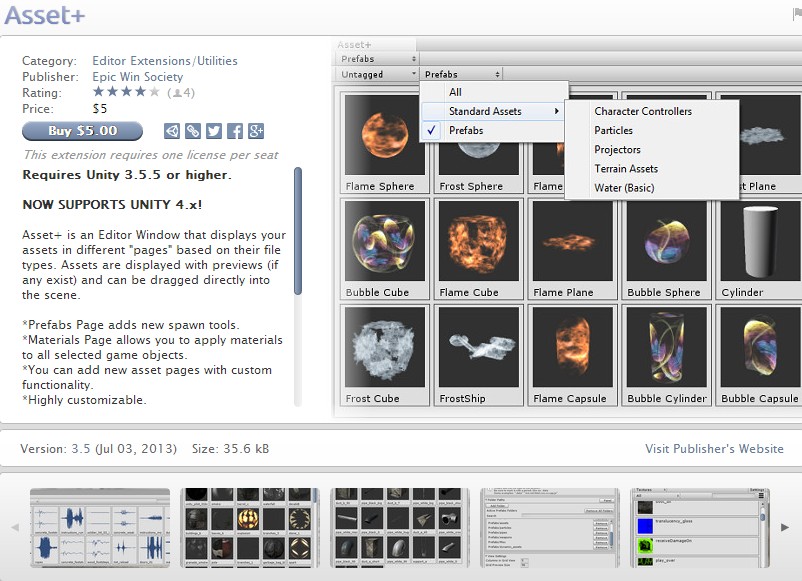Choose the Bubble Cylinder prefab

click(666, 355)
